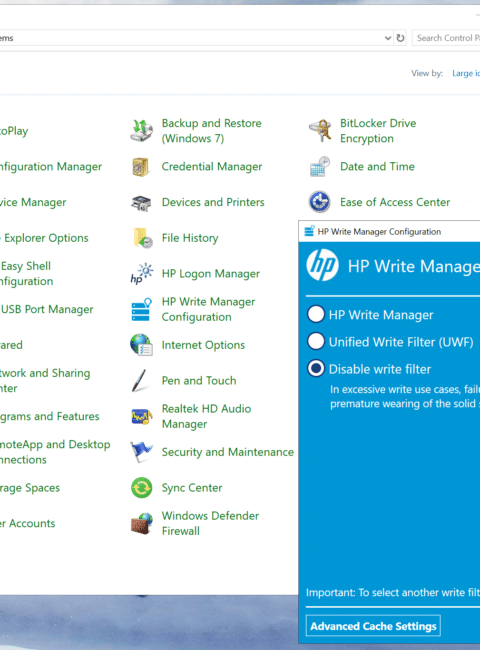Open the Device Manager link
The height and width of the screenshot is (650, 480).
pos(33,202)
